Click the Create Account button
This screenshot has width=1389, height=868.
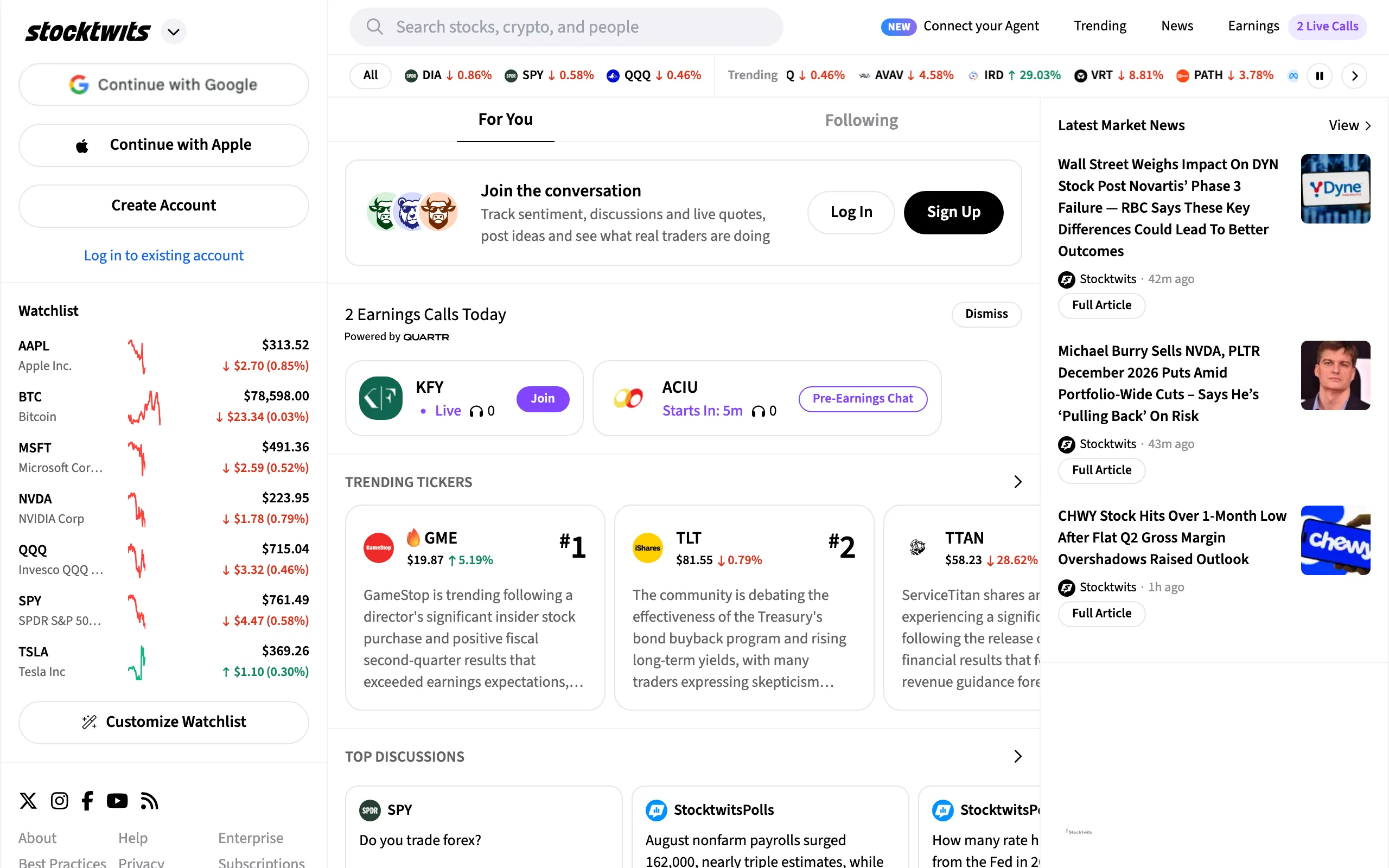tap(163, 206)
